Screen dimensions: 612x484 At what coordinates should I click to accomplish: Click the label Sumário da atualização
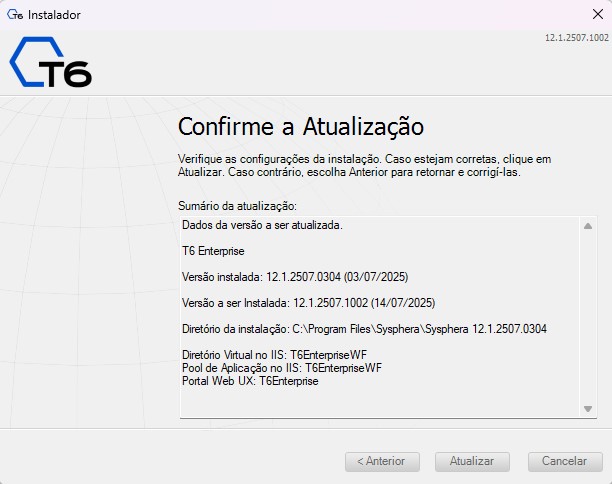(237, 206)
